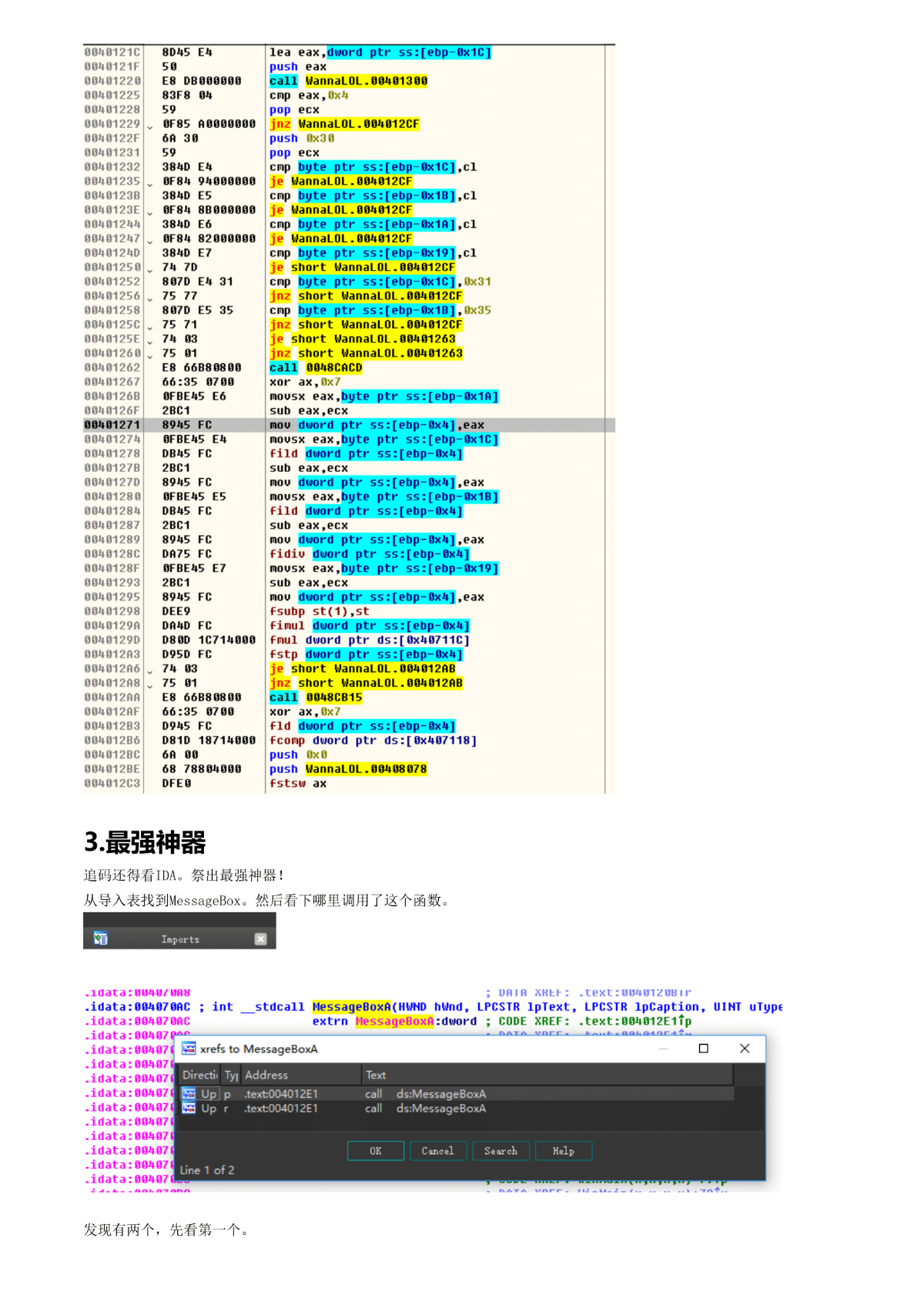
Task: Click the '3.最强神器' heading
Action: click(x=145, y=842)
